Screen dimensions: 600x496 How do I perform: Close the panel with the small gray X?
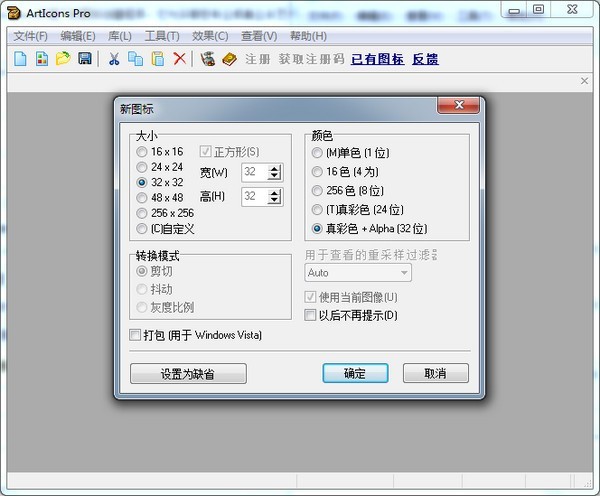point(584,81)
